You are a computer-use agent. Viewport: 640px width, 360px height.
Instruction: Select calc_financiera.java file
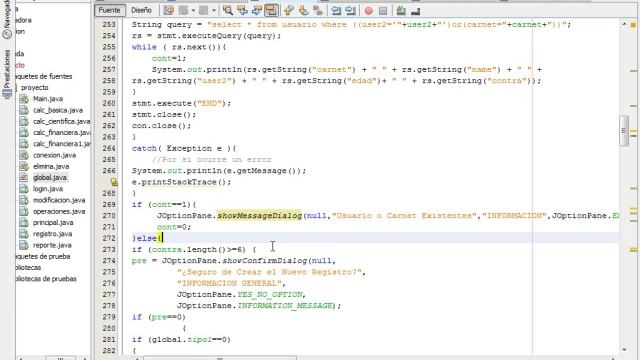coord(62,133)
